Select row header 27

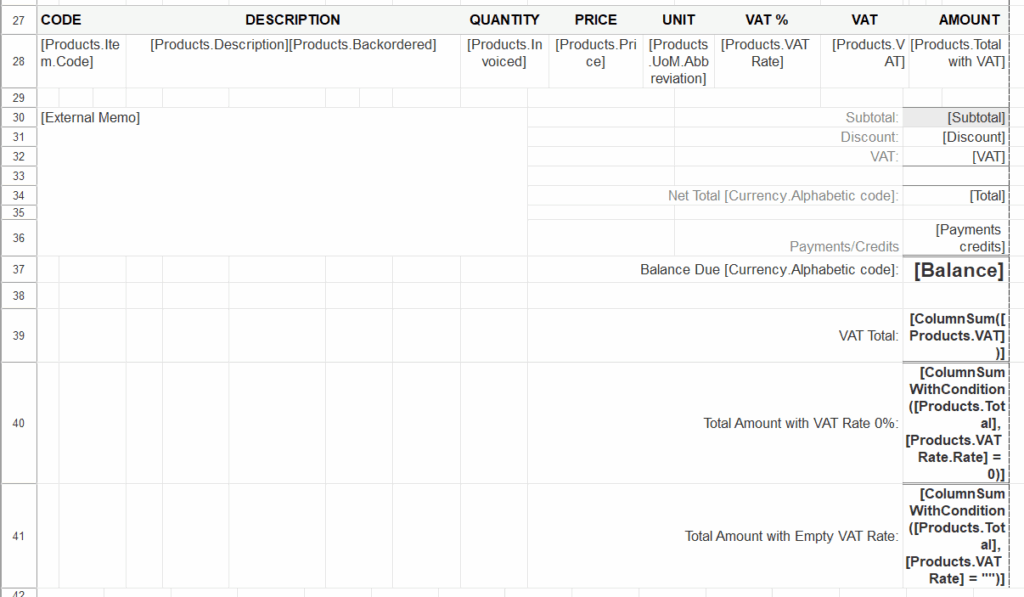click(18, 20)
